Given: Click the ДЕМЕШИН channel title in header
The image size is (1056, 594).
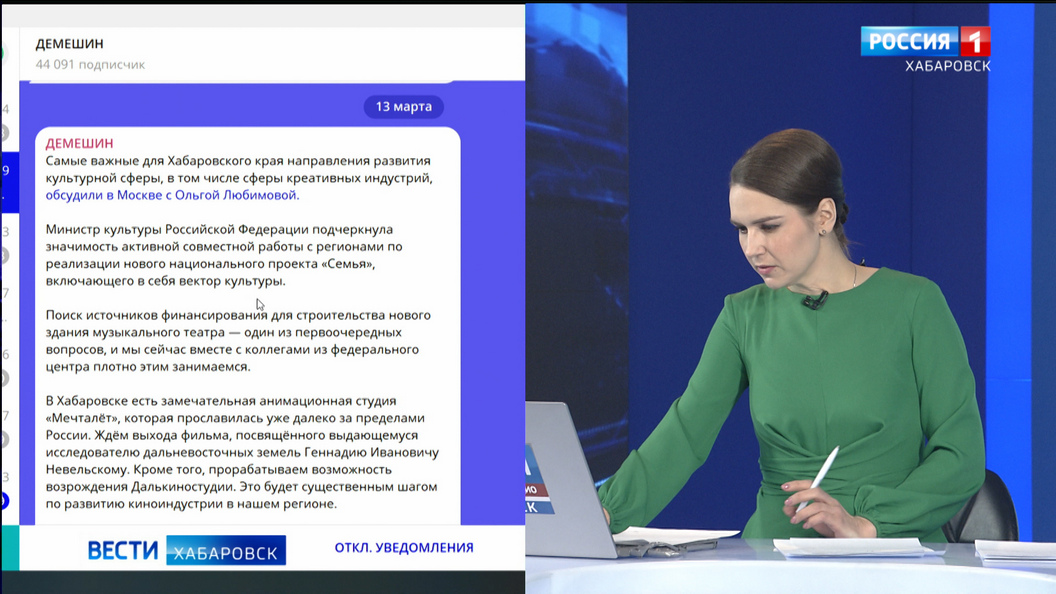Looking at the screenshot, I should tap(69, 44).
